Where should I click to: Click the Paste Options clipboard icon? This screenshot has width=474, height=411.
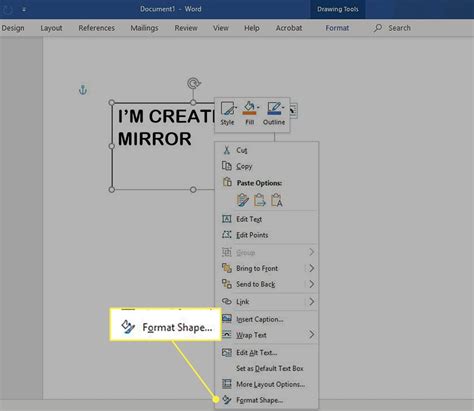[227, 182]
